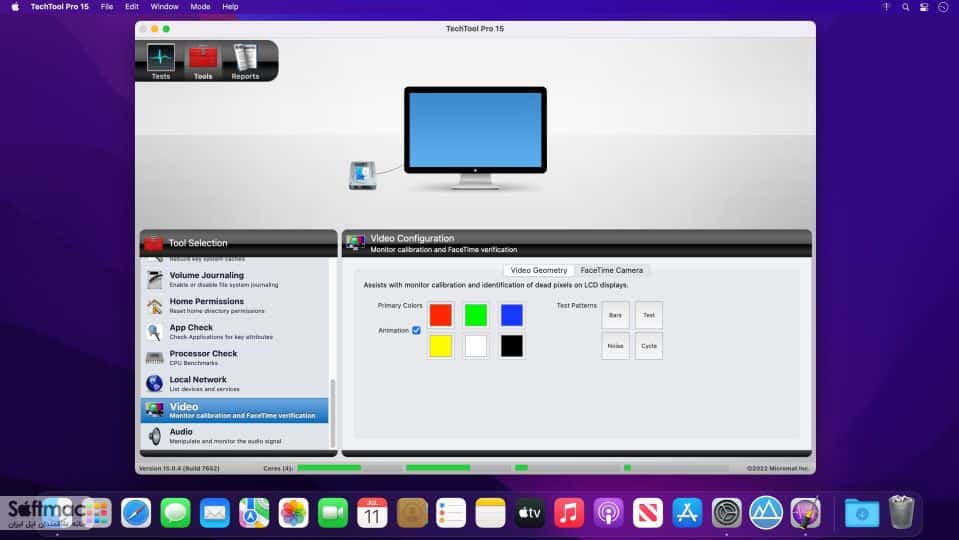Run the Cycle test pattern

(649, 346)
